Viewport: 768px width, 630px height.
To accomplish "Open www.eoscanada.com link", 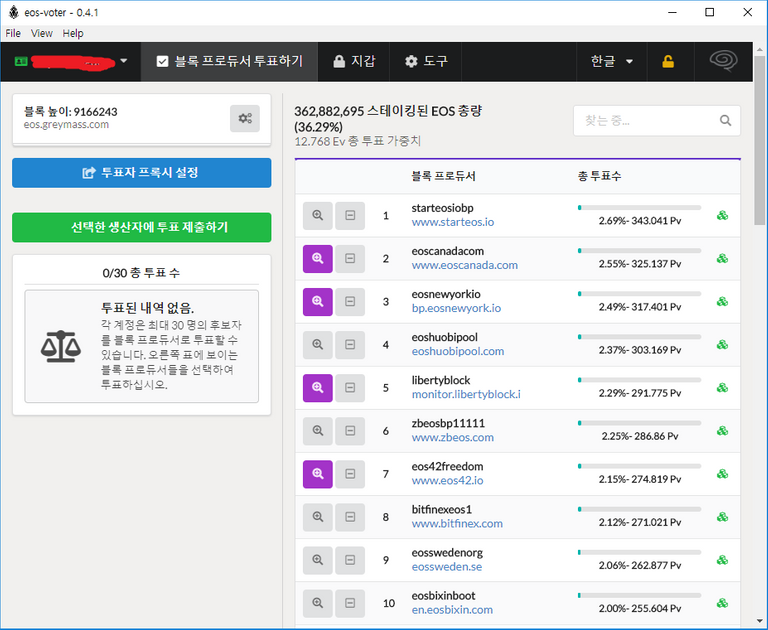I will [x=464, y=266].
